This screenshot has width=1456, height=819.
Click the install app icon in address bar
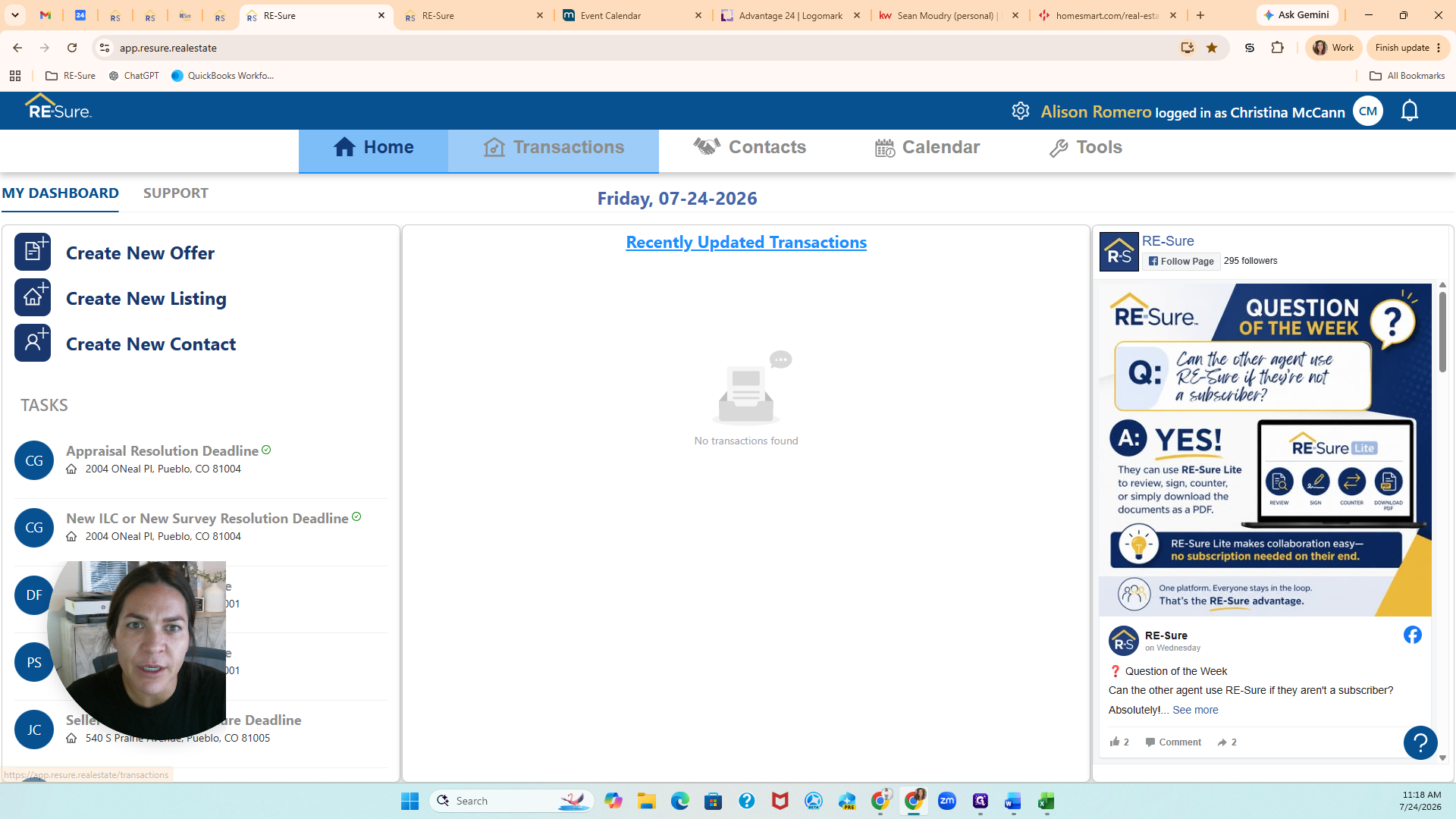(1188, 48)
